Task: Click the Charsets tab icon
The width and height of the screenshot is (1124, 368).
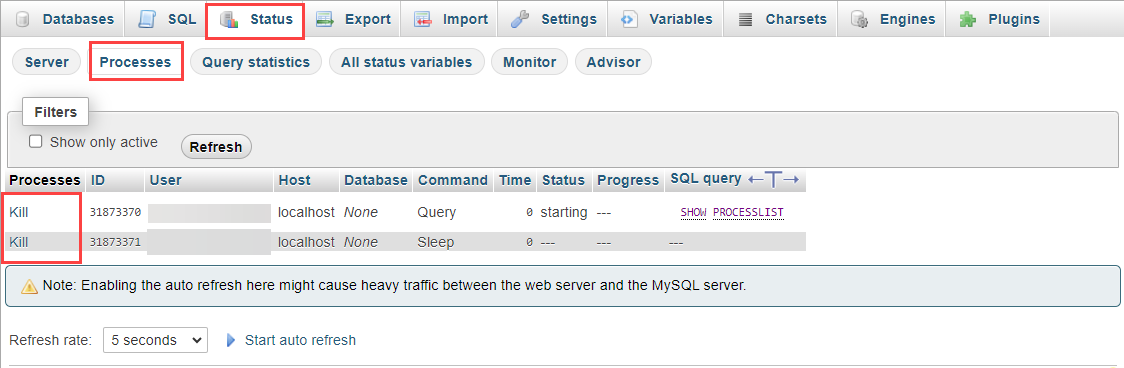Action: coord(746,19)
